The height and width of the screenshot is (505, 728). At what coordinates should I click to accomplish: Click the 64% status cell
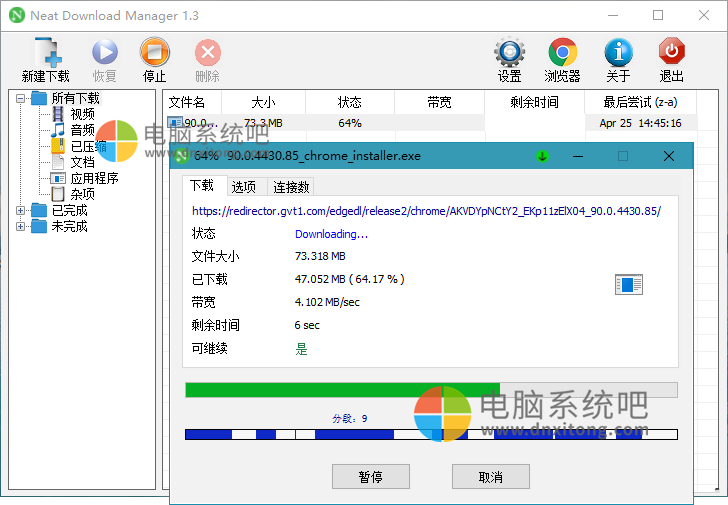coord(350,123)
